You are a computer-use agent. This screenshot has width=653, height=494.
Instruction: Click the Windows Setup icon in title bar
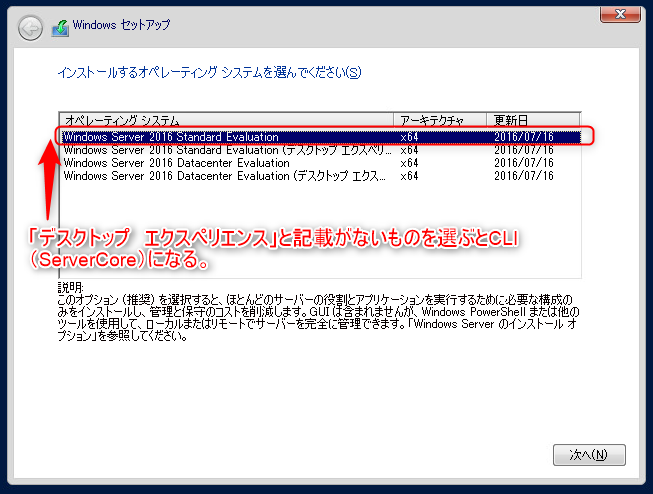(x=60, y=28)
